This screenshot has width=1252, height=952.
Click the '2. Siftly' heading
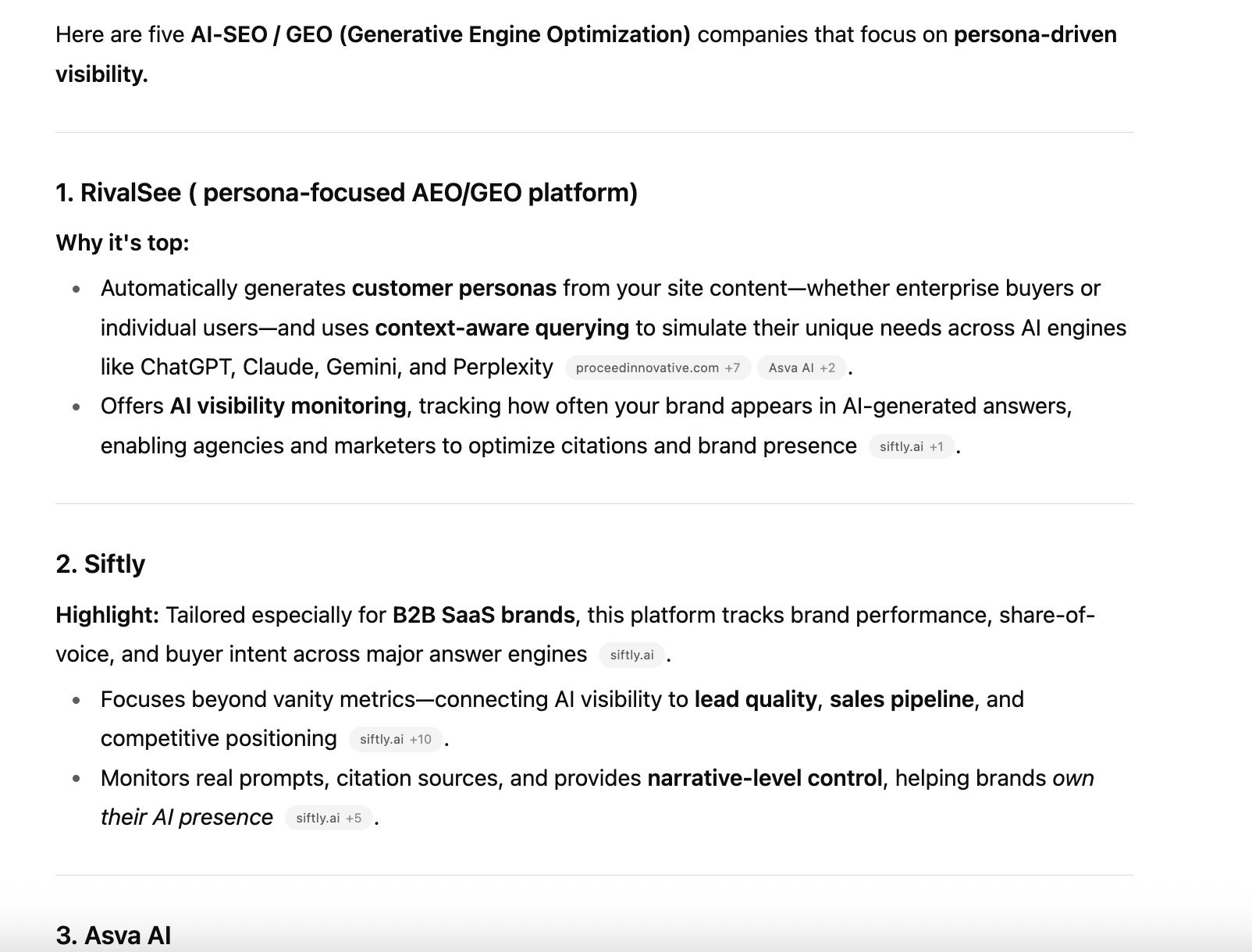click(x=101, y=563)
